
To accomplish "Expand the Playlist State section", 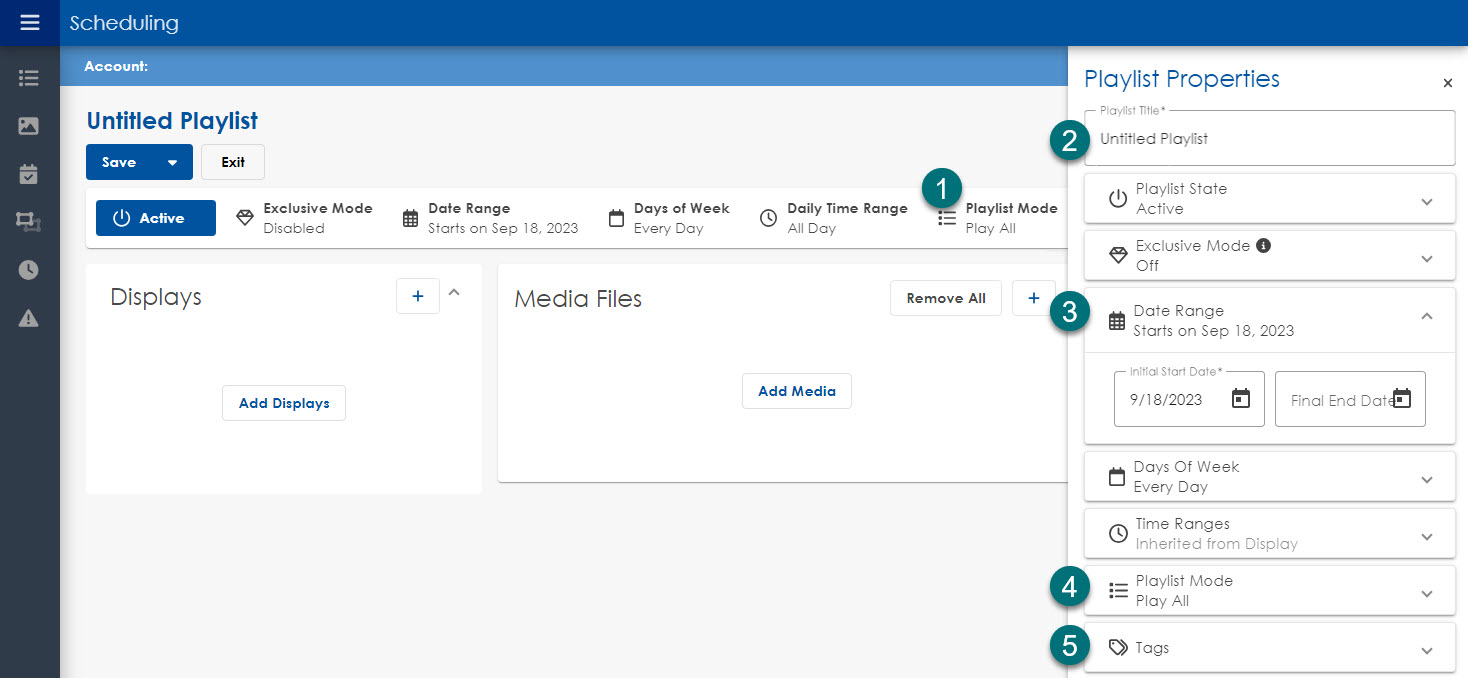I will (1426, 201).
